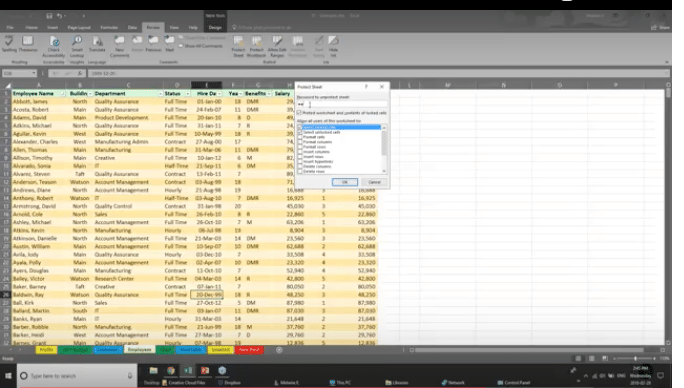Image resolution: width=684 pixels, height=388 pixels.
Task: Select the Employees sheet tab
Action: tap(139, 350)
